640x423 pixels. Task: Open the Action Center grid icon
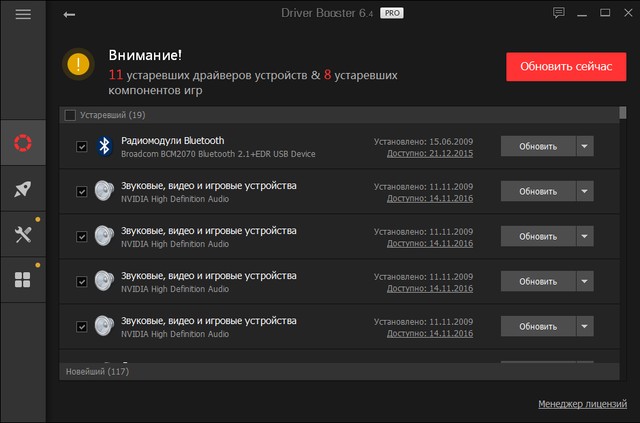[23, 279]
